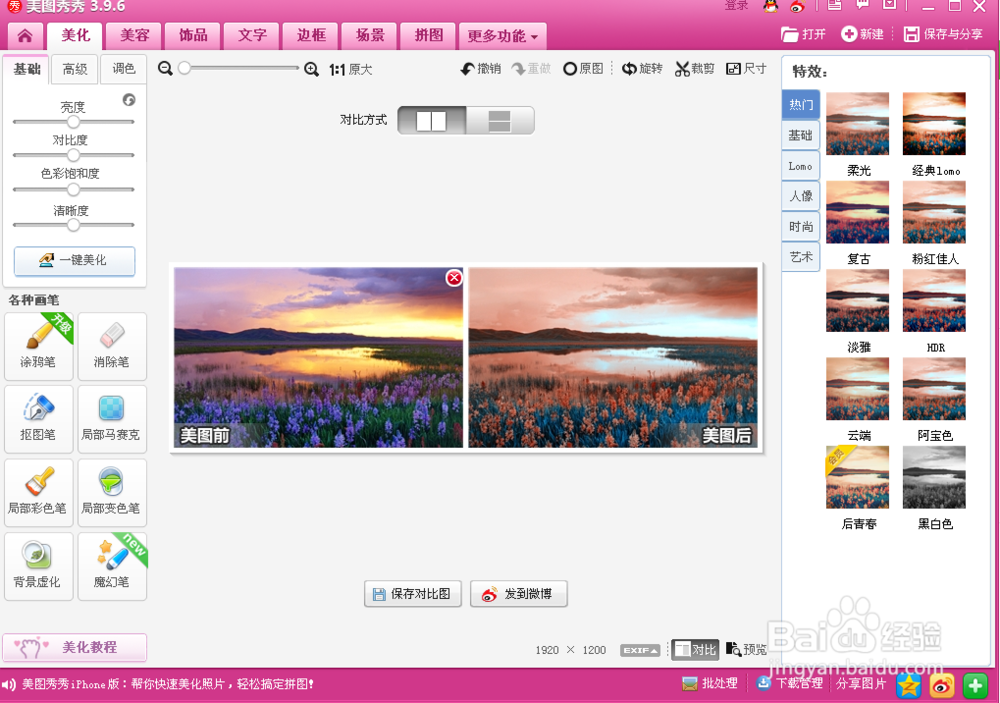Click the 一键美化 one-click beautify button
1000x703 pixels.
[75, 261]
